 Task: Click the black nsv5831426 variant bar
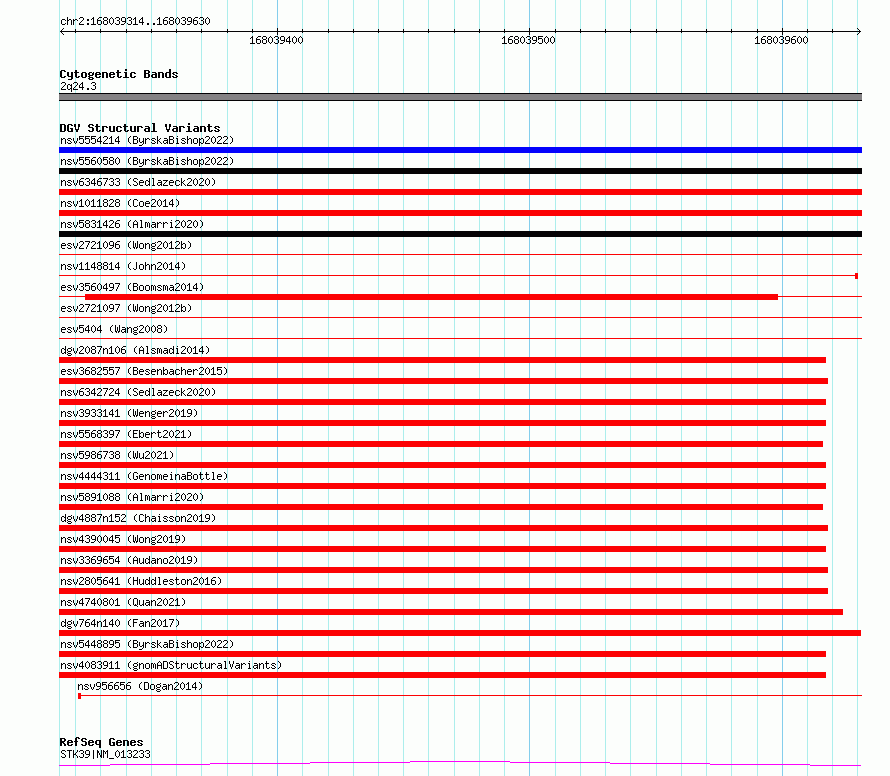click(x=460, y=234)
